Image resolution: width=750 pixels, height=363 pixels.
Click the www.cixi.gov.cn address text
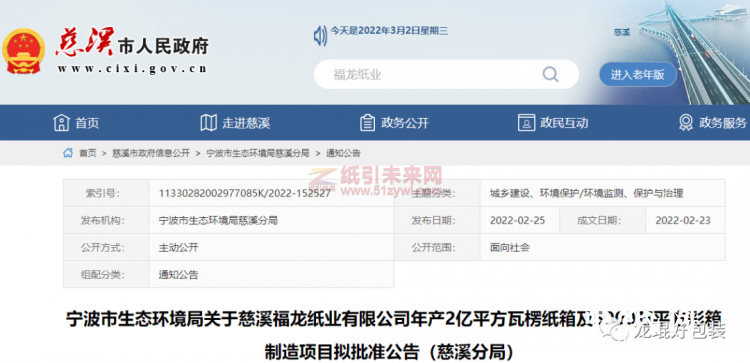132,69
